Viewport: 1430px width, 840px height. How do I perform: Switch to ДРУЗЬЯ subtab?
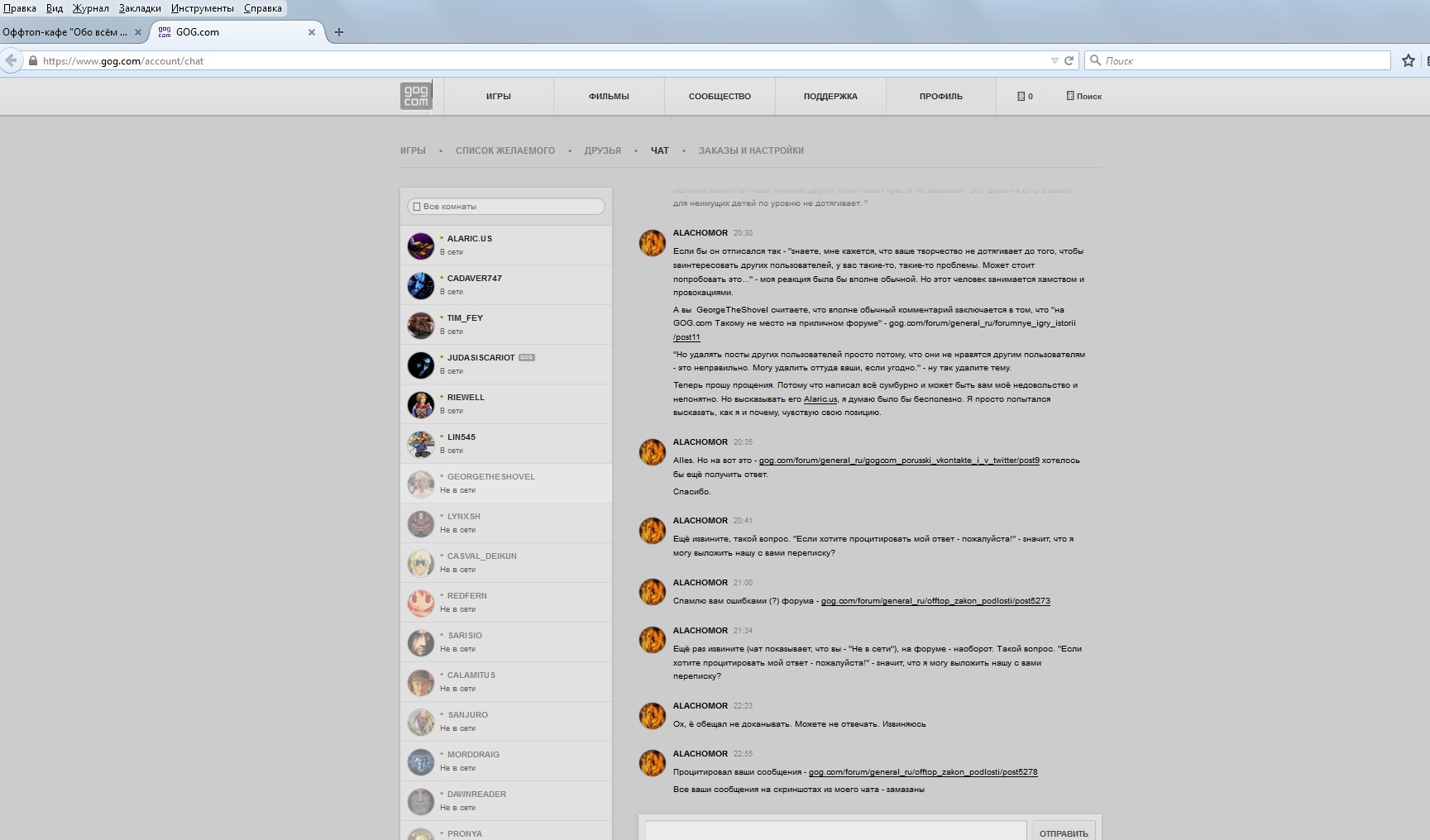[603, 150]
